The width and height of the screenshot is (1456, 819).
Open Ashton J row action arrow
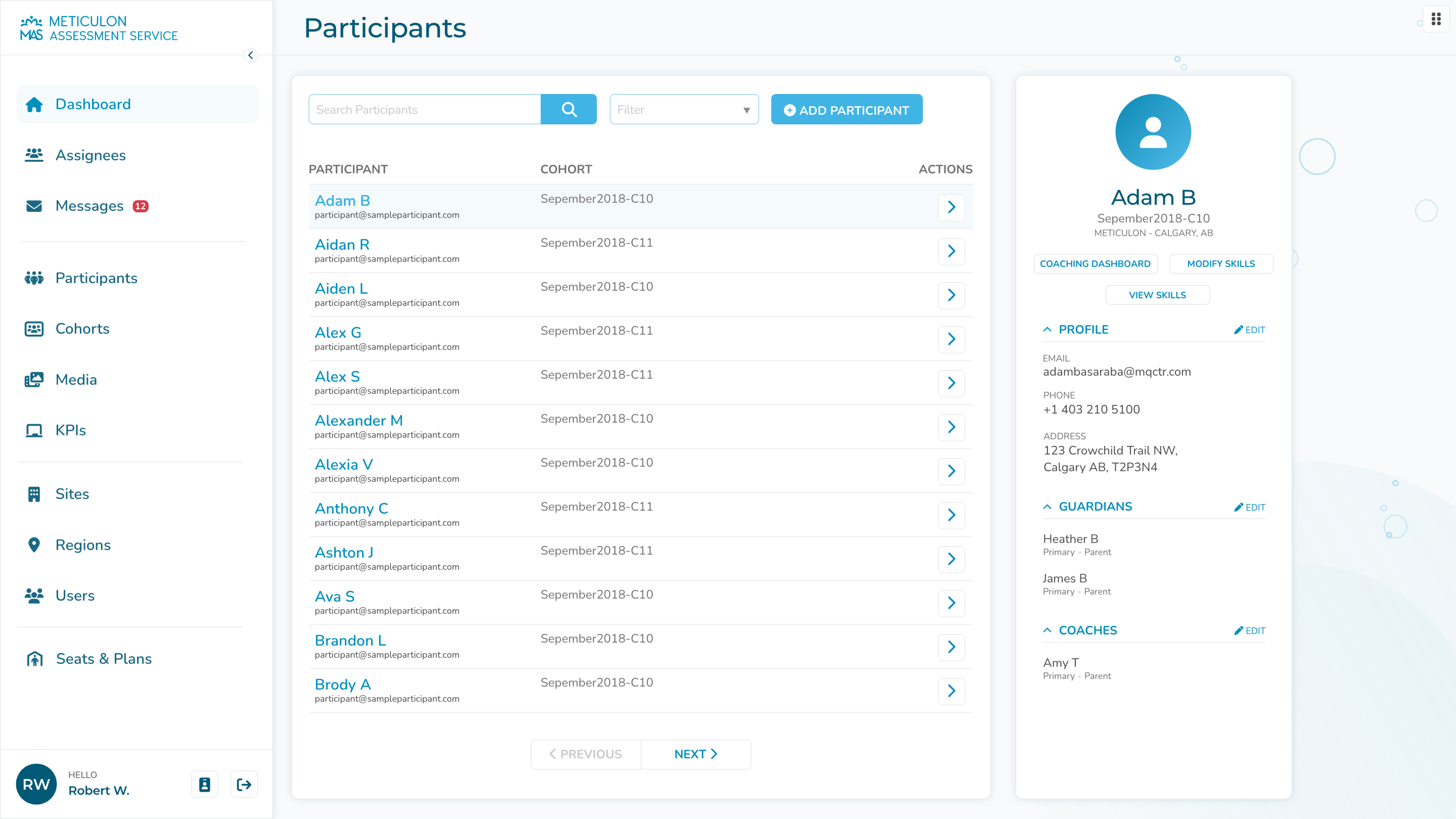(951, 559)
